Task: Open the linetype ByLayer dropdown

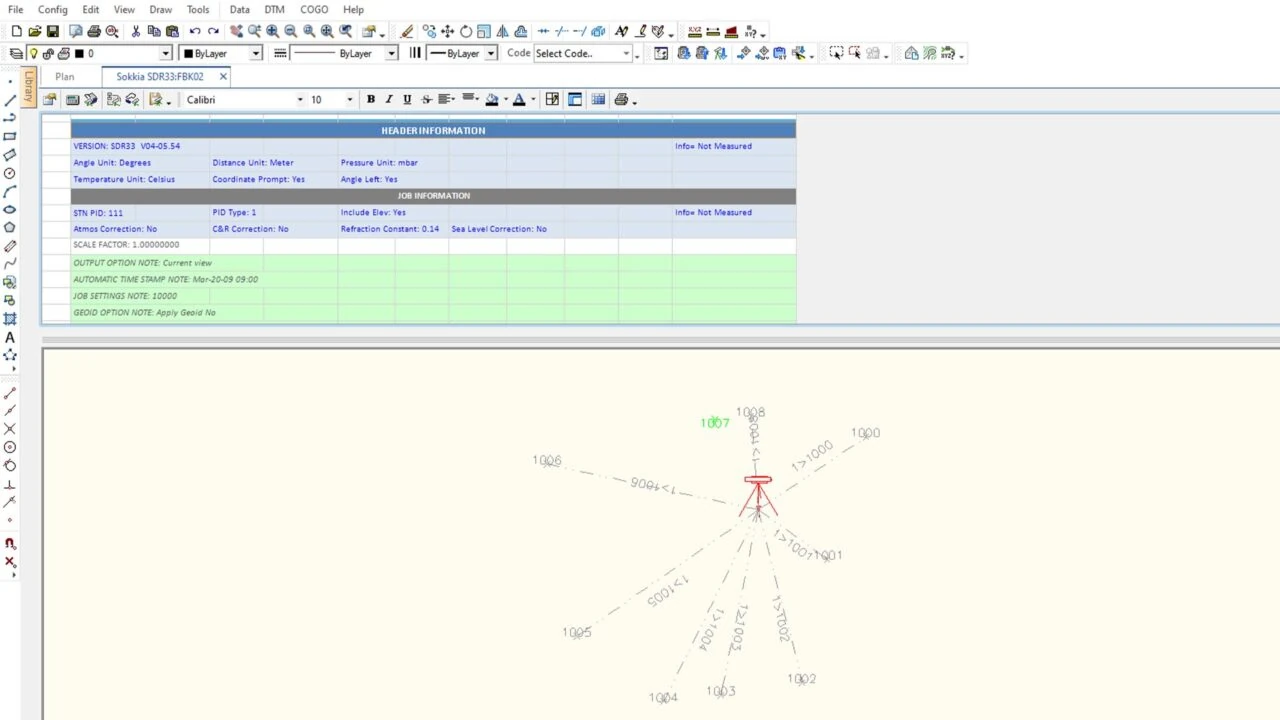Action: (x=391, y=53)
